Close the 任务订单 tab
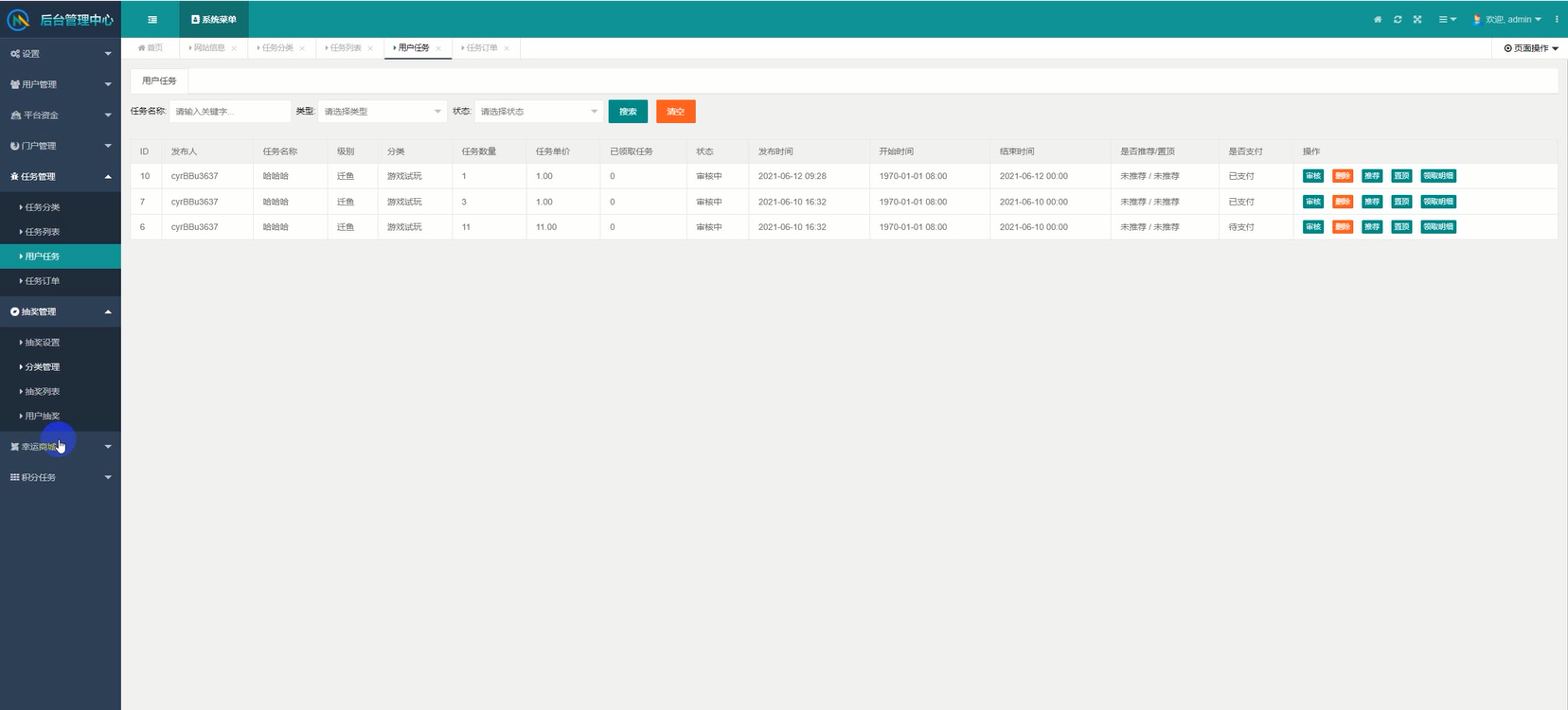 (x=507, y=48)
